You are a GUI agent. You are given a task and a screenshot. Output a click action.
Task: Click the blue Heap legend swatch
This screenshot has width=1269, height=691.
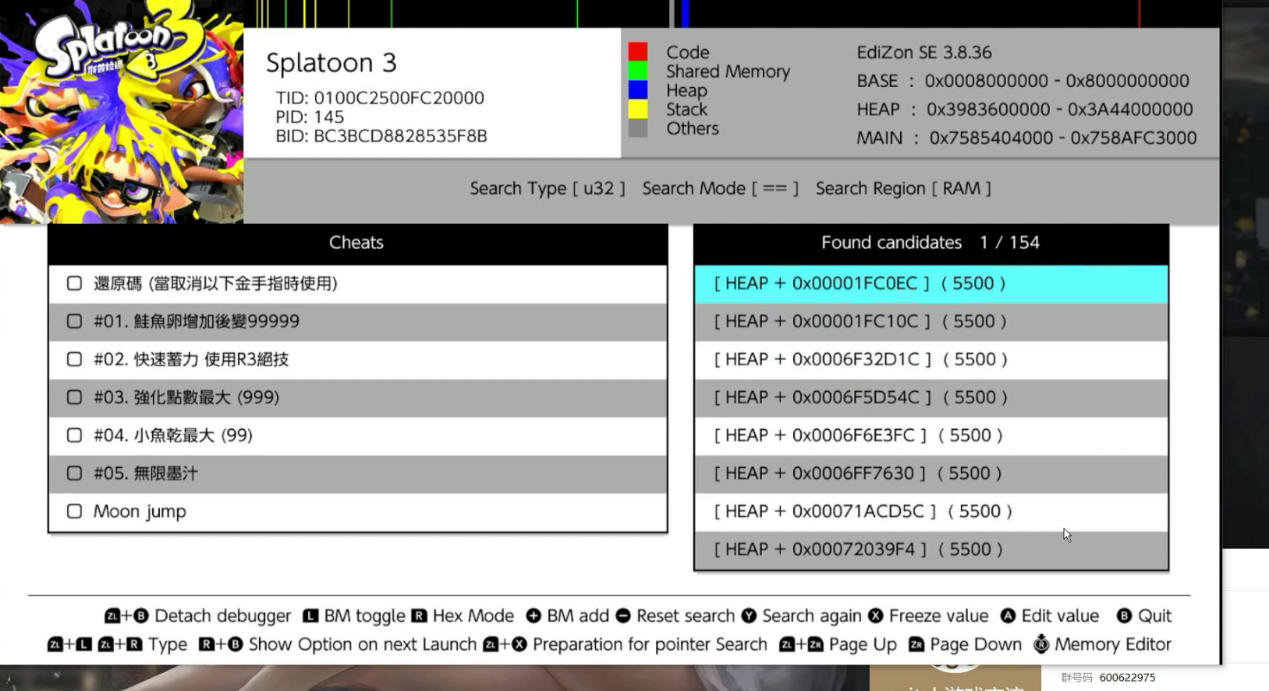click(638, 90)
